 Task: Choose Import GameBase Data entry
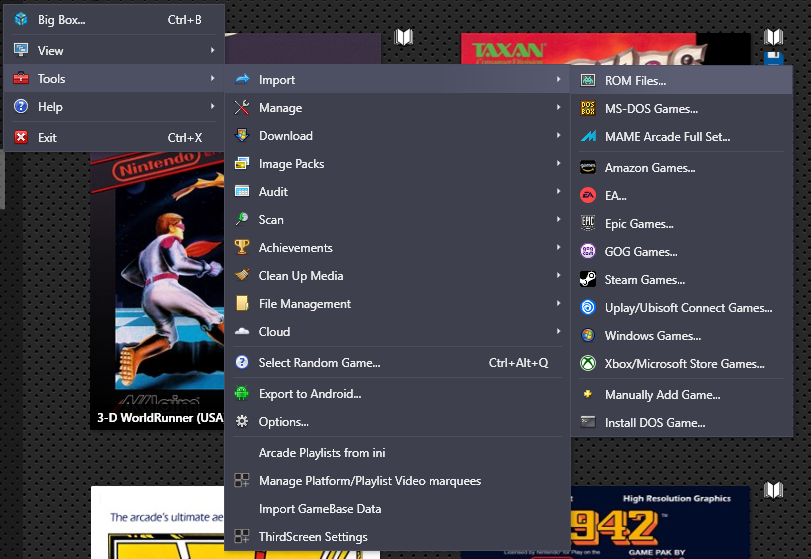(x=397, y=508)
